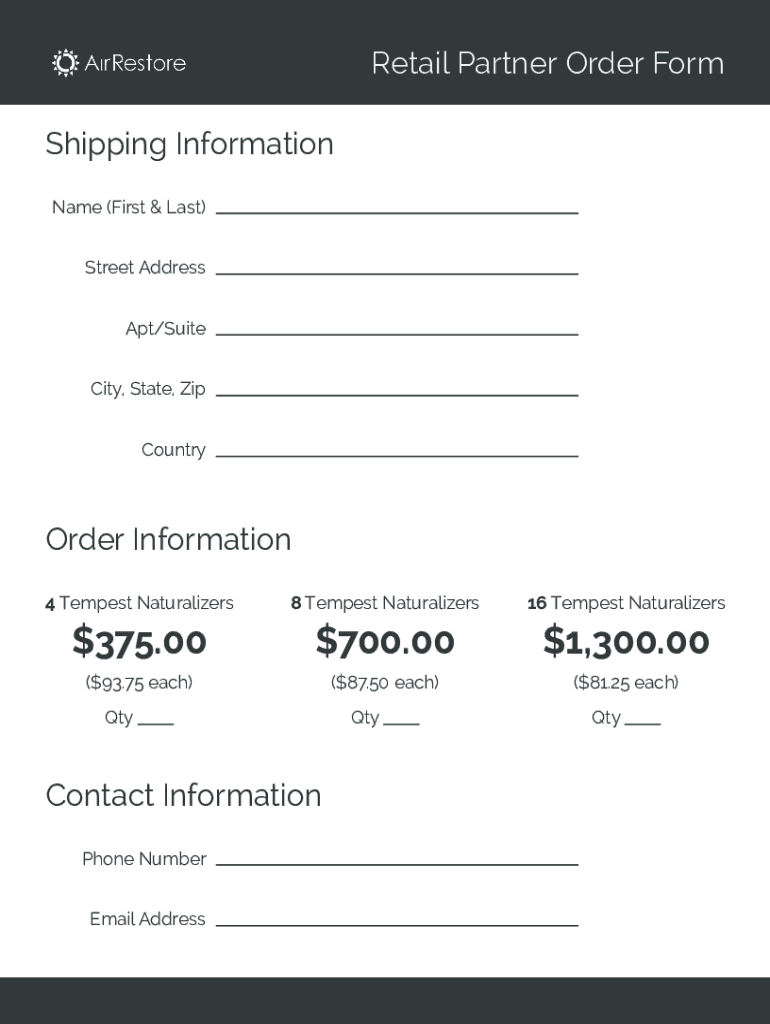This screenshot has width=770, height=1024.
Task: Click the Name (First & Last) field
Action: [x=396, y=205]
